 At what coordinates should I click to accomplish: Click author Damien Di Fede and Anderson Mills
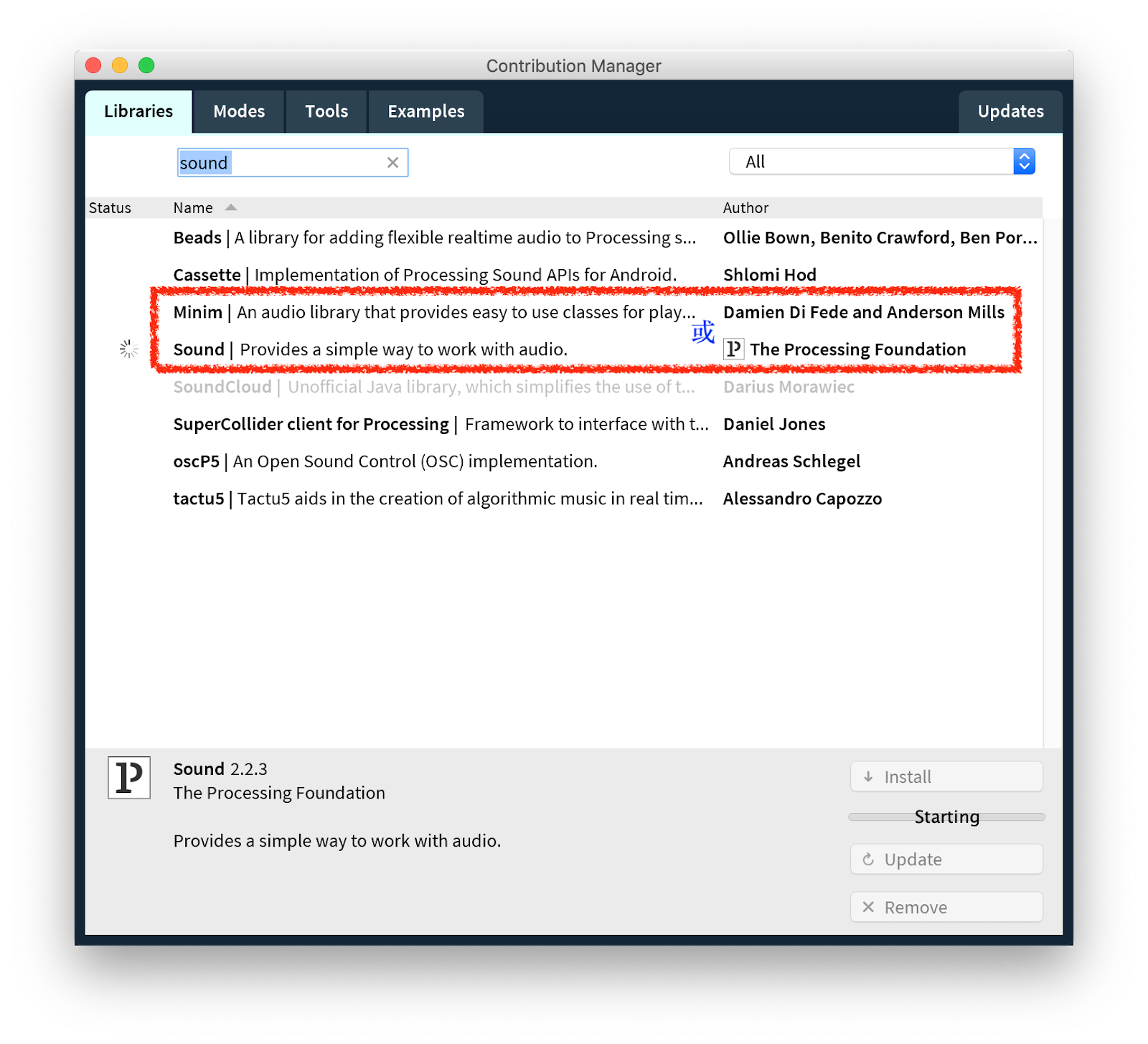pyautogui.click(x=864, y=312)
